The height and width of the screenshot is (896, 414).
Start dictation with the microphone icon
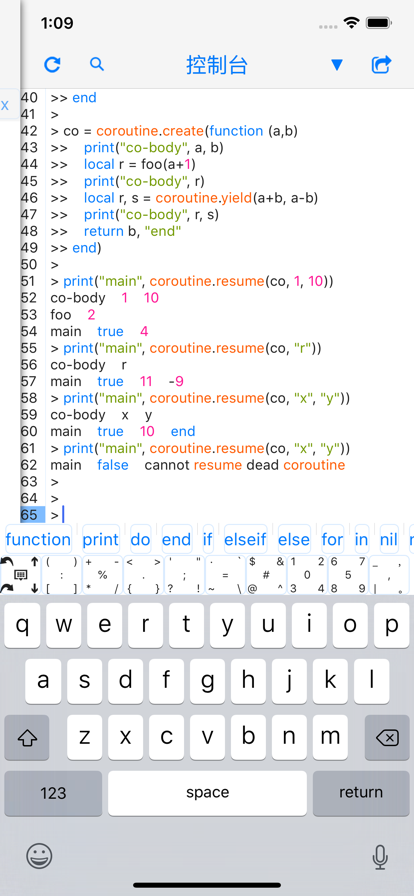click(380, 857)
